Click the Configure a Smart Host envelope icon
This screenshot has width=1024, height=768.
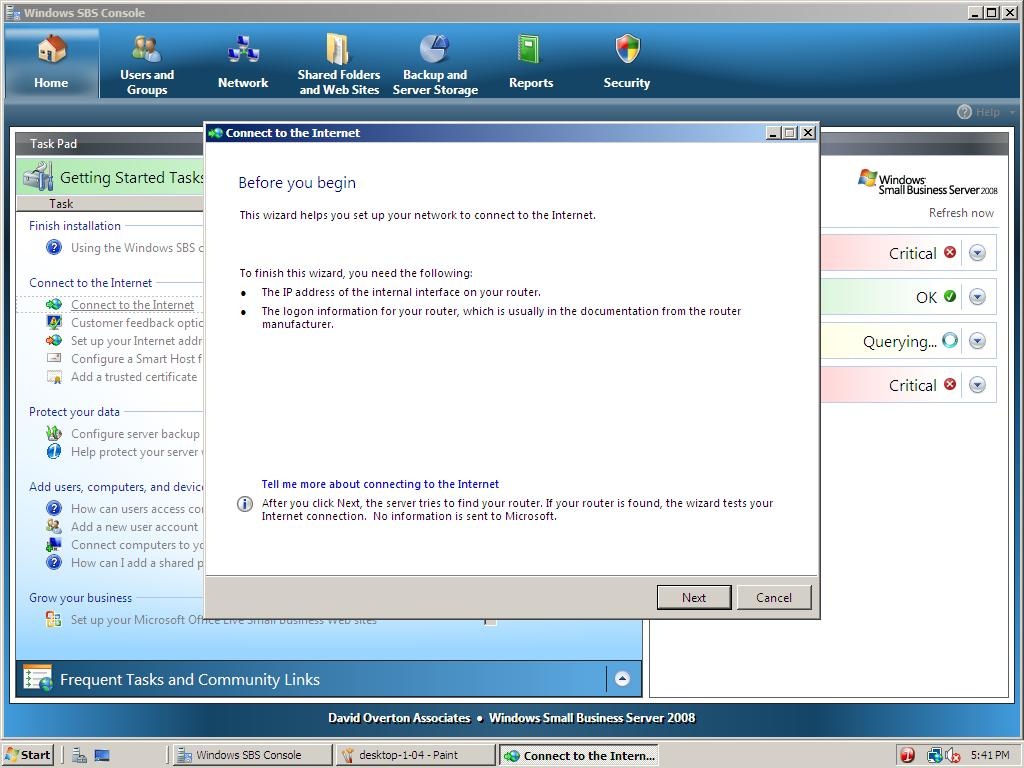54,359
